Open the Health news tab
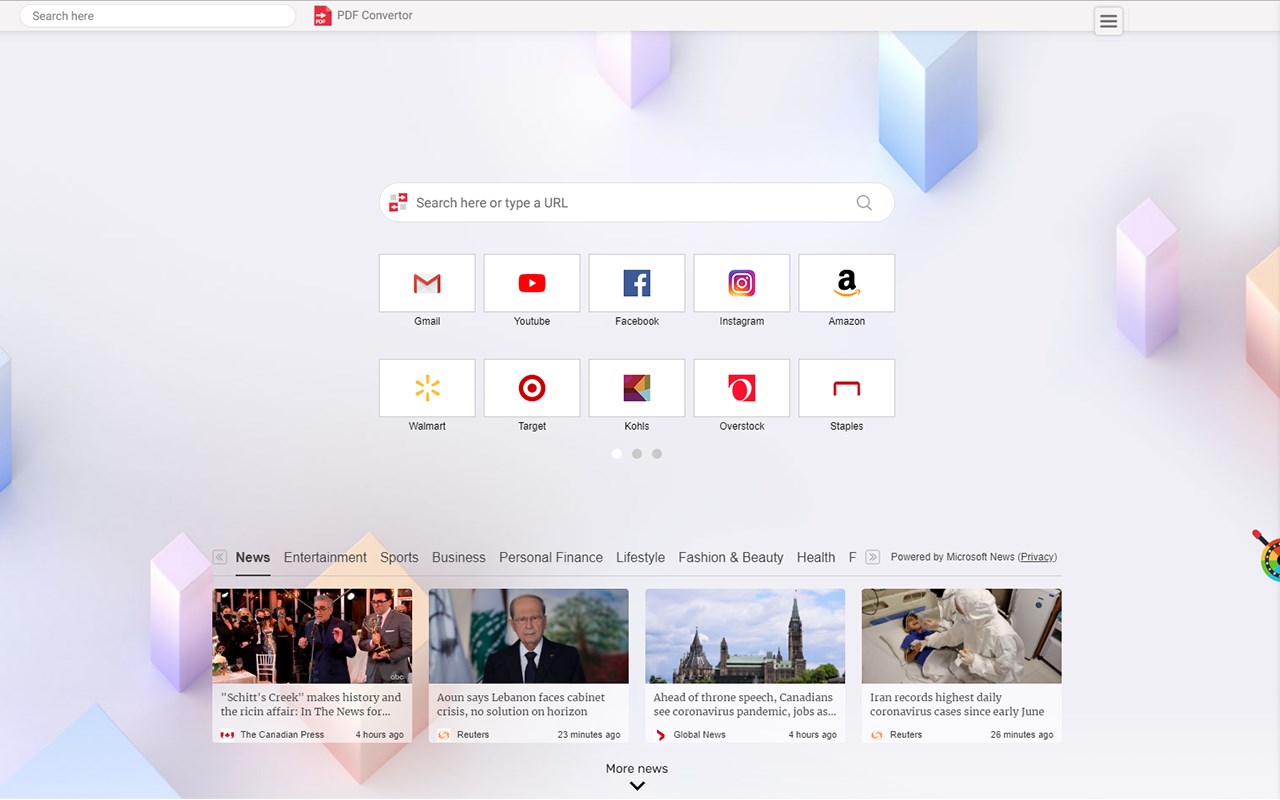 tap(816, 557)
